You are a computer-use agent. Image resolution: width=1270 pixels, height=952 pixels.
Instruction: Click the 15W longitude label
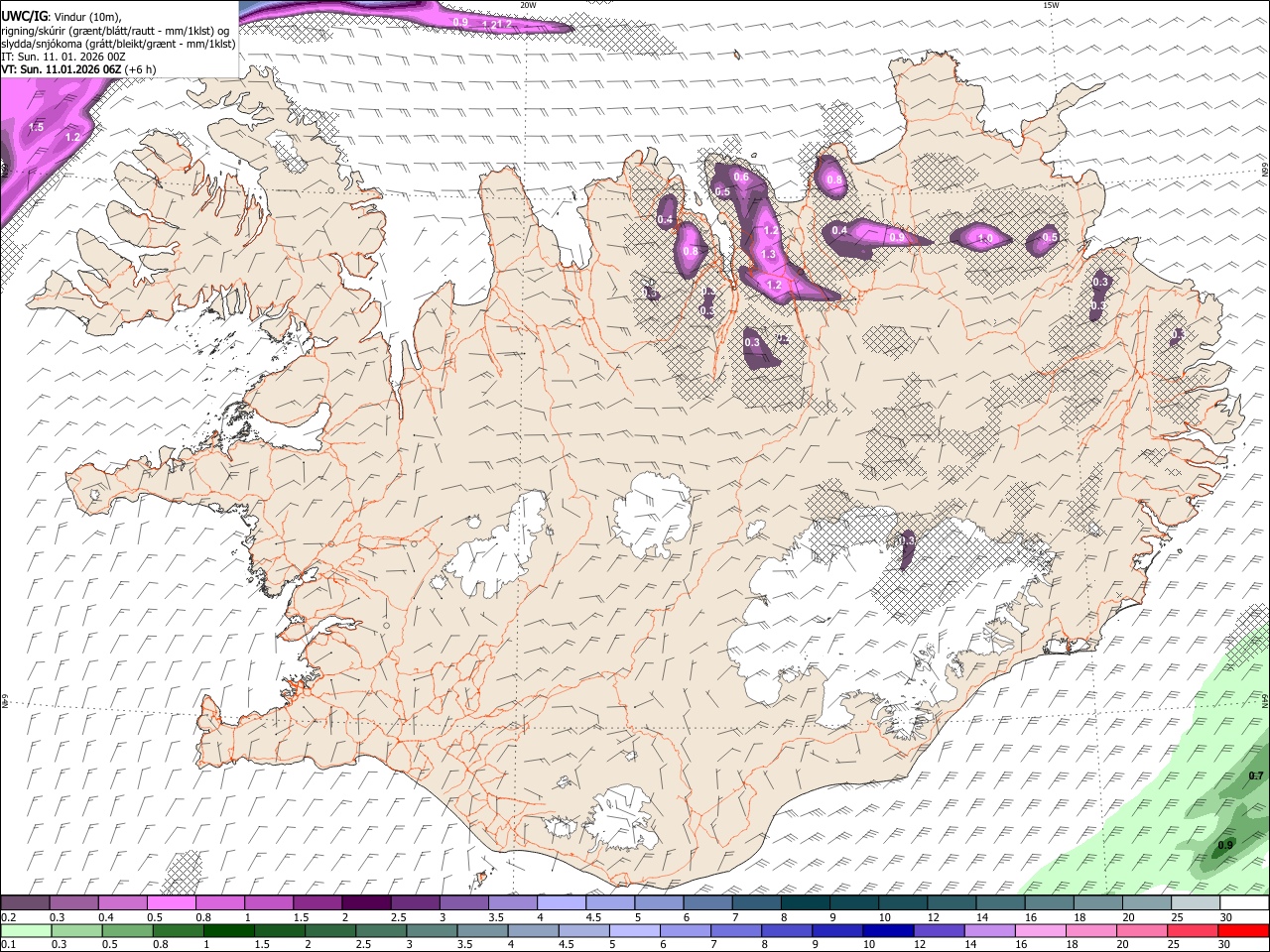tap(1050, 5)
